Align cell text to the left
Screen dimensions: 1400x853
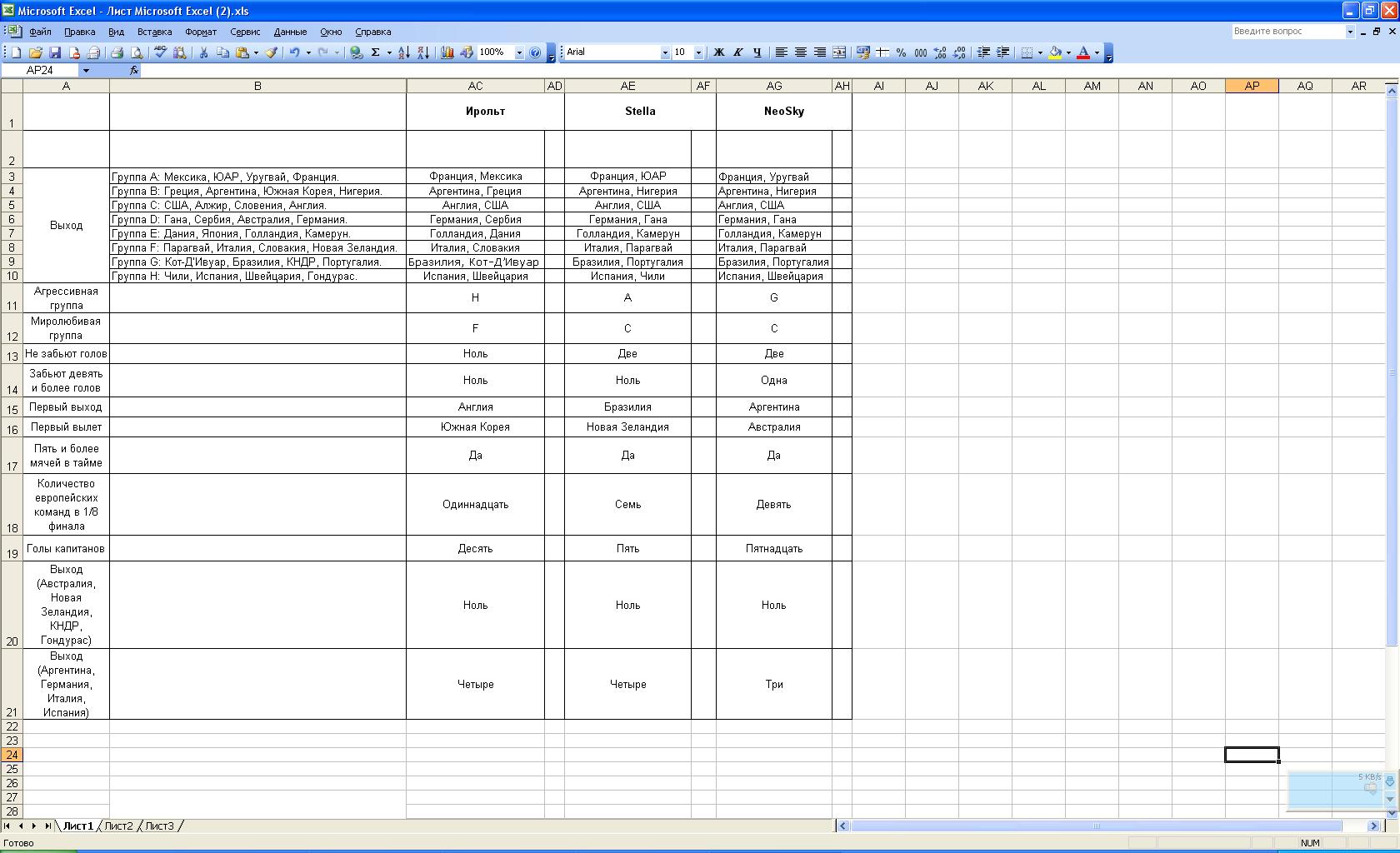[781, 52]
